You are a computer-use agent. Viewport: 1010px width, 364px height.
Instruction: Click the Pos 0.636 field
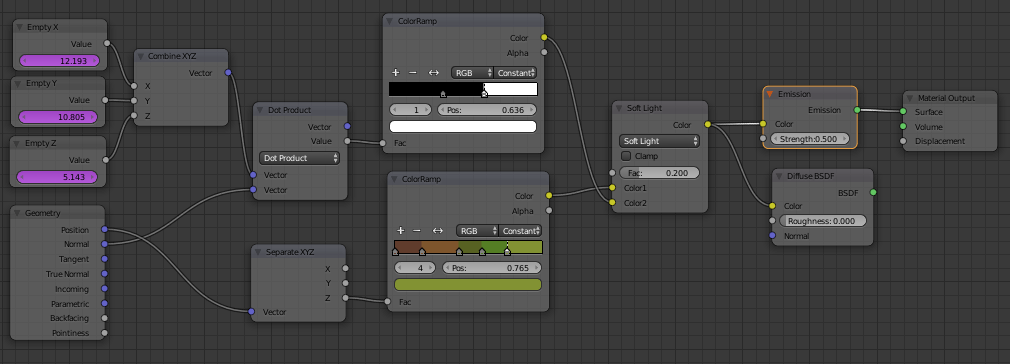click(x=487, y=110)
